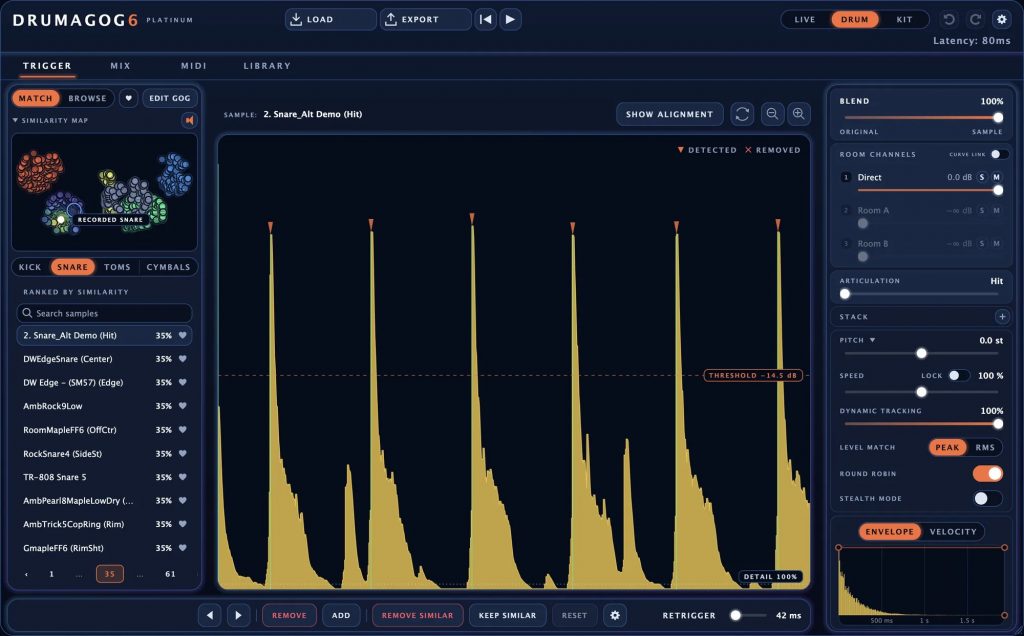
Task: Click the undo arrow icon
Action: [949, 19]
